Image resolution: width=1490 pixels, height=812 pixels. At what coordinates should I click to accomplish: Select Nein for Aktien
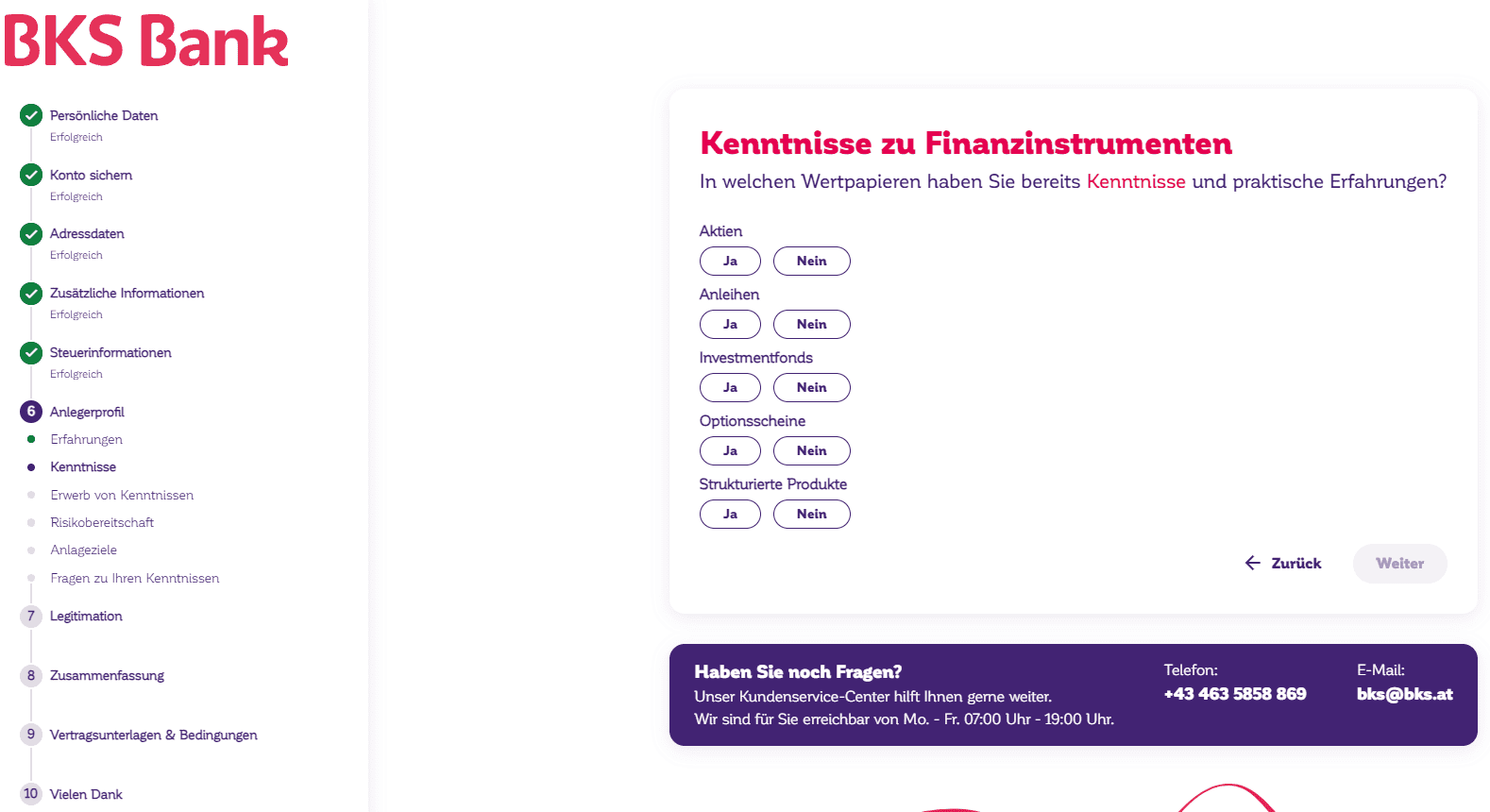[x=811, y=261]
